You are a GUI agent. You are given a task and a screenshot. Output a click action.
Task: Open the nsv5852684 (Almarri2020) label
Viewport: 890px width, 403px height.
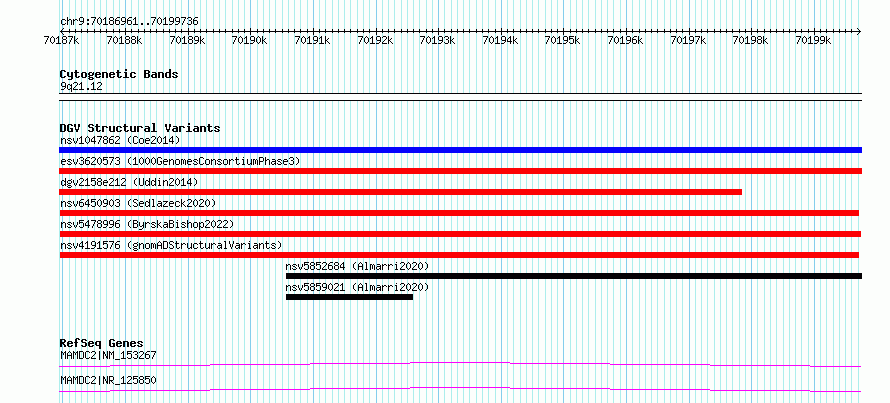click(x=358, y=266)
